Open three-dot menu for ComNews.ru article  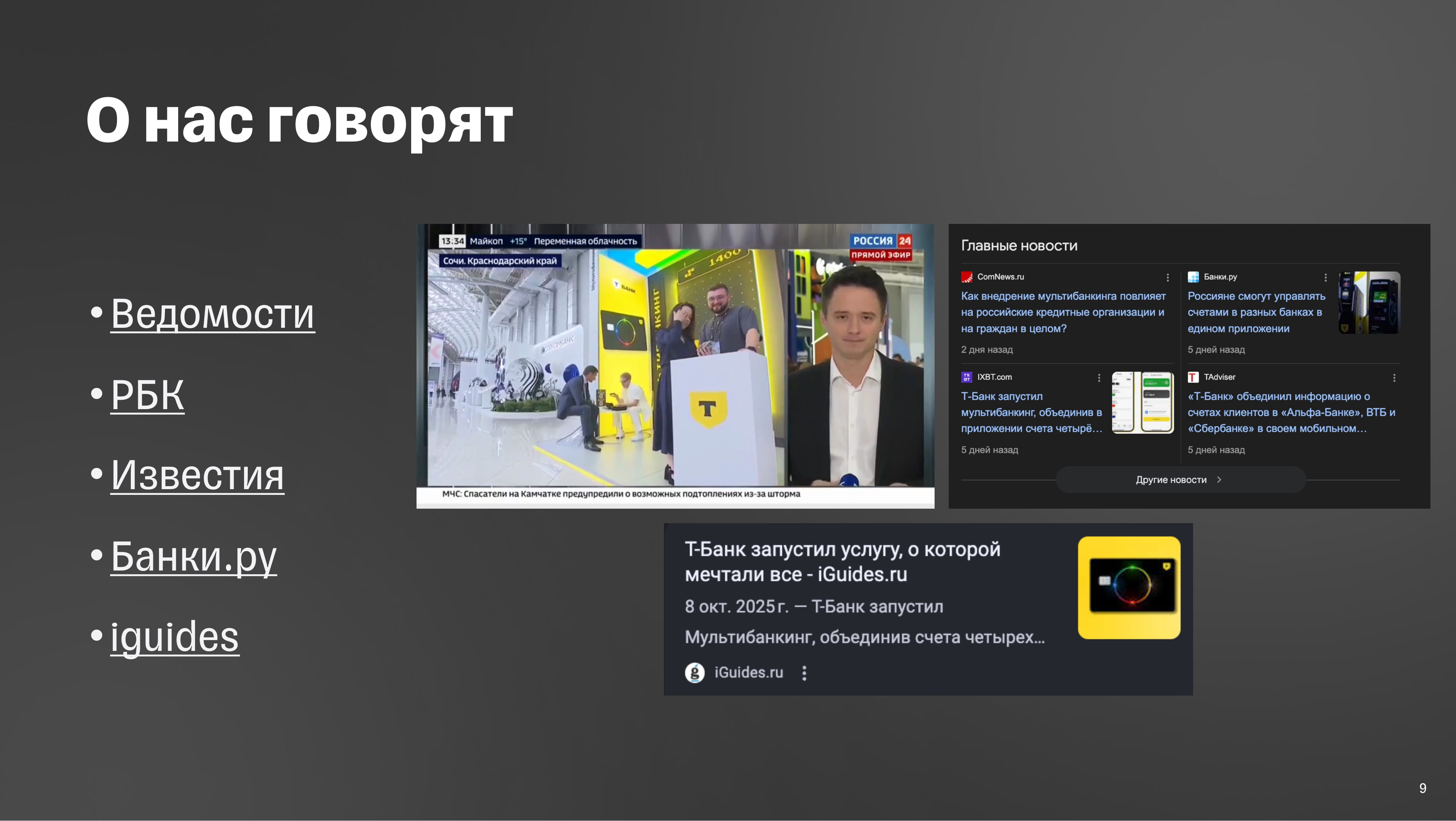(1168, 278)
